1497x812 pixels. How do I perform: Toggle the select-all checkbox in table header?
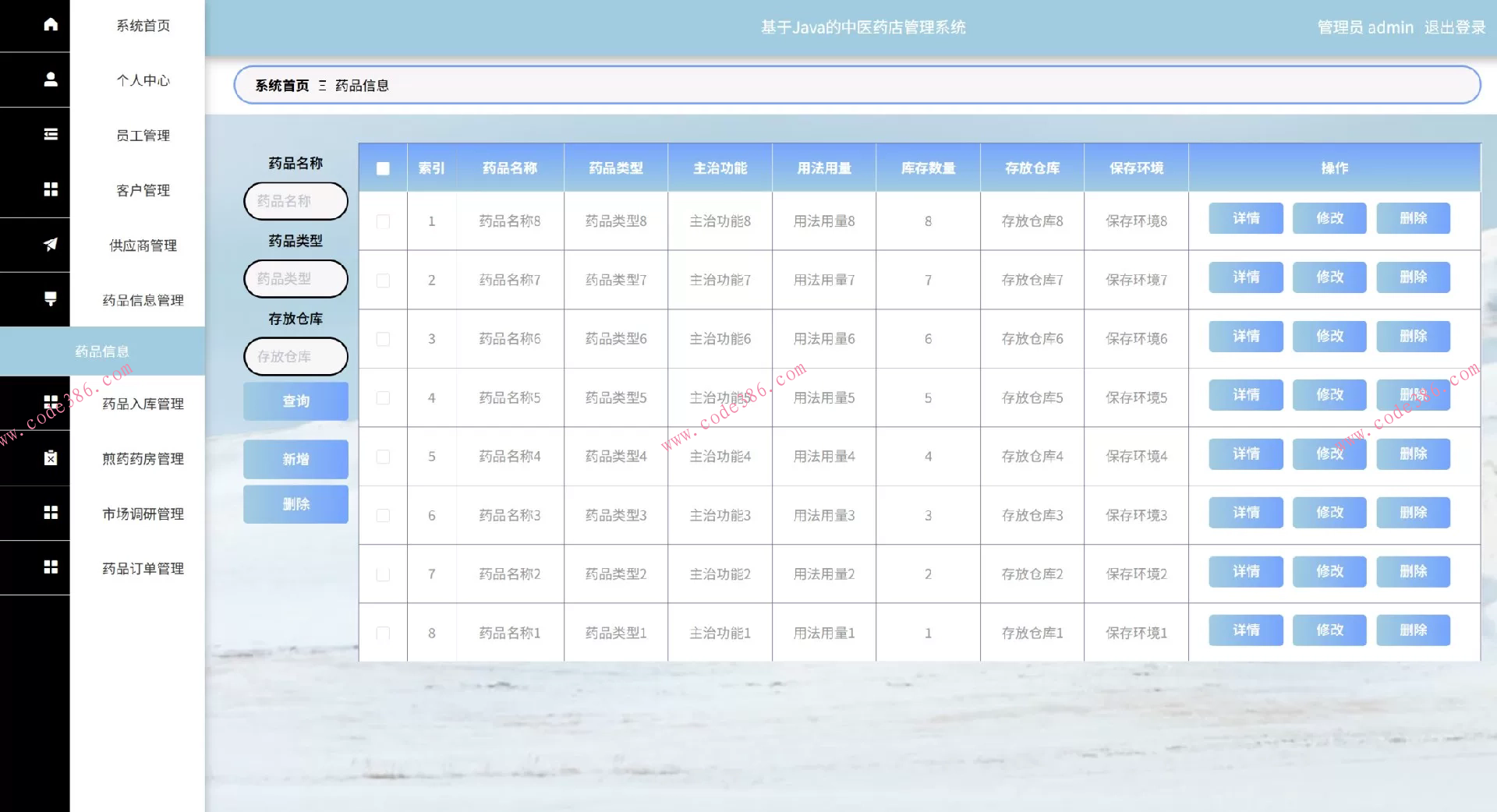383,168
